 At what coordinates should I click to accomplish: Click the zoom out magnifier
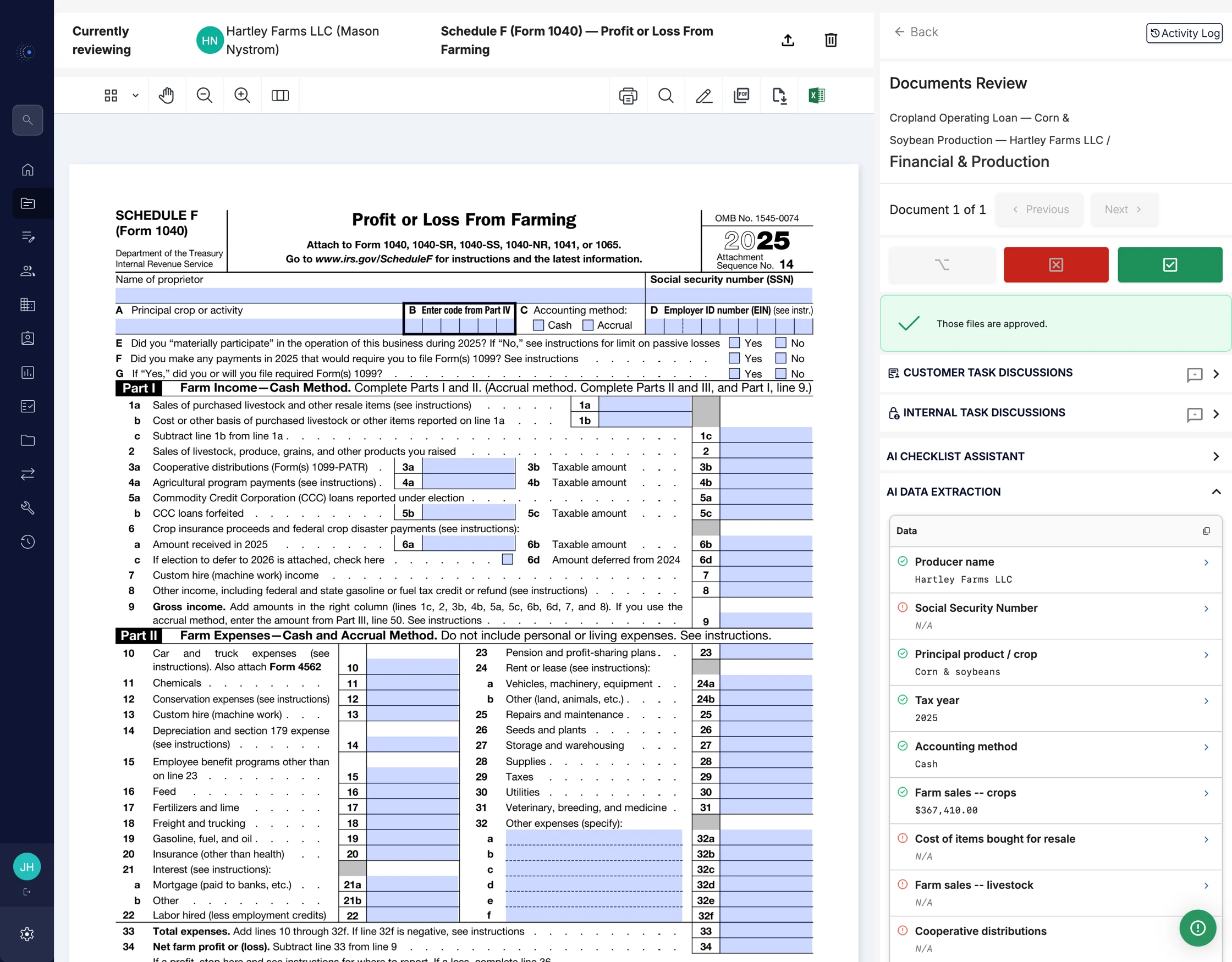[x=204, y=95]
